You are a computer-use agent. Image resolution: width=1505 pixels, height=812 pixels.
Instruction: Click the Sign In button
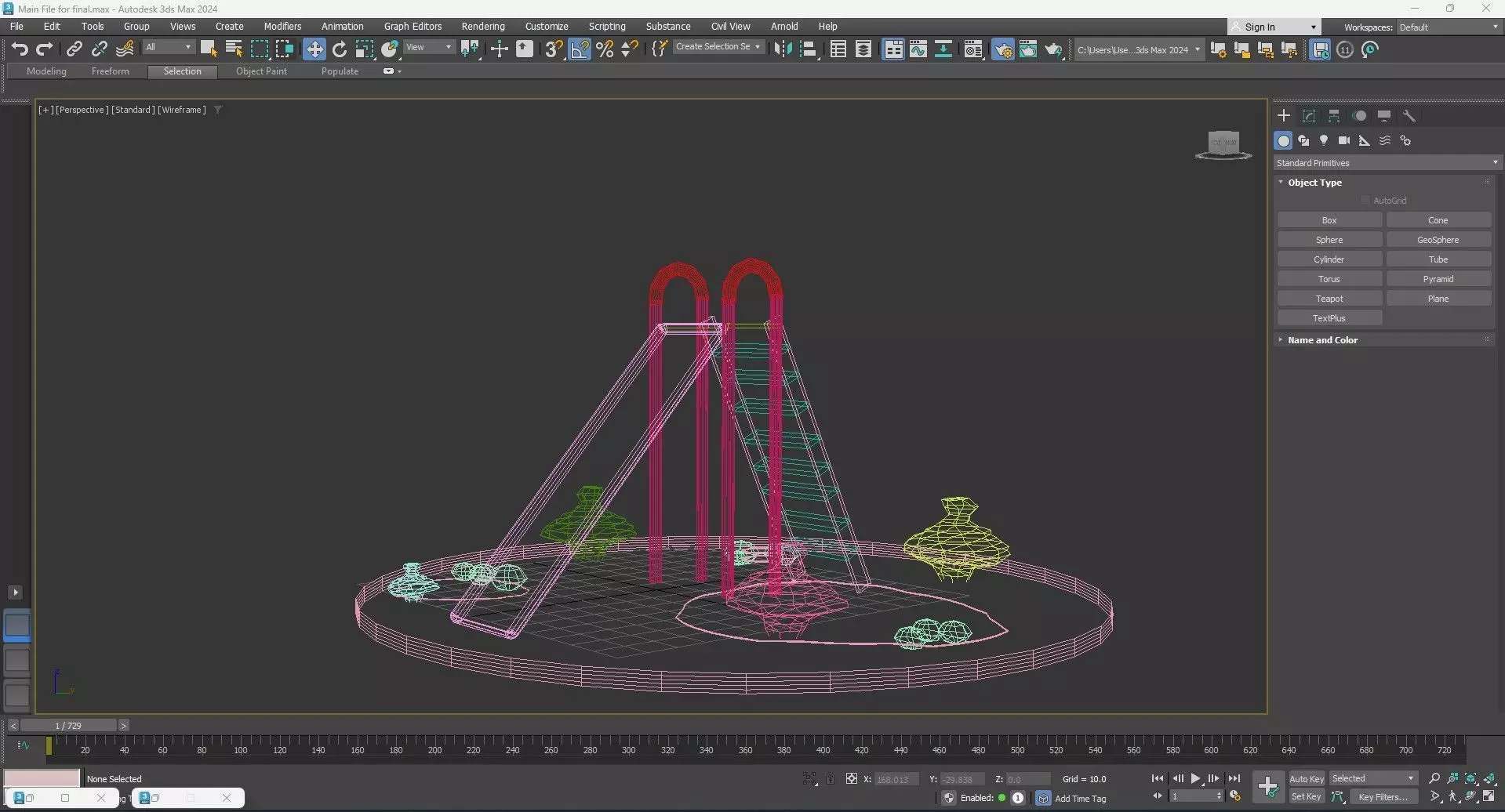coord(1274,27)
